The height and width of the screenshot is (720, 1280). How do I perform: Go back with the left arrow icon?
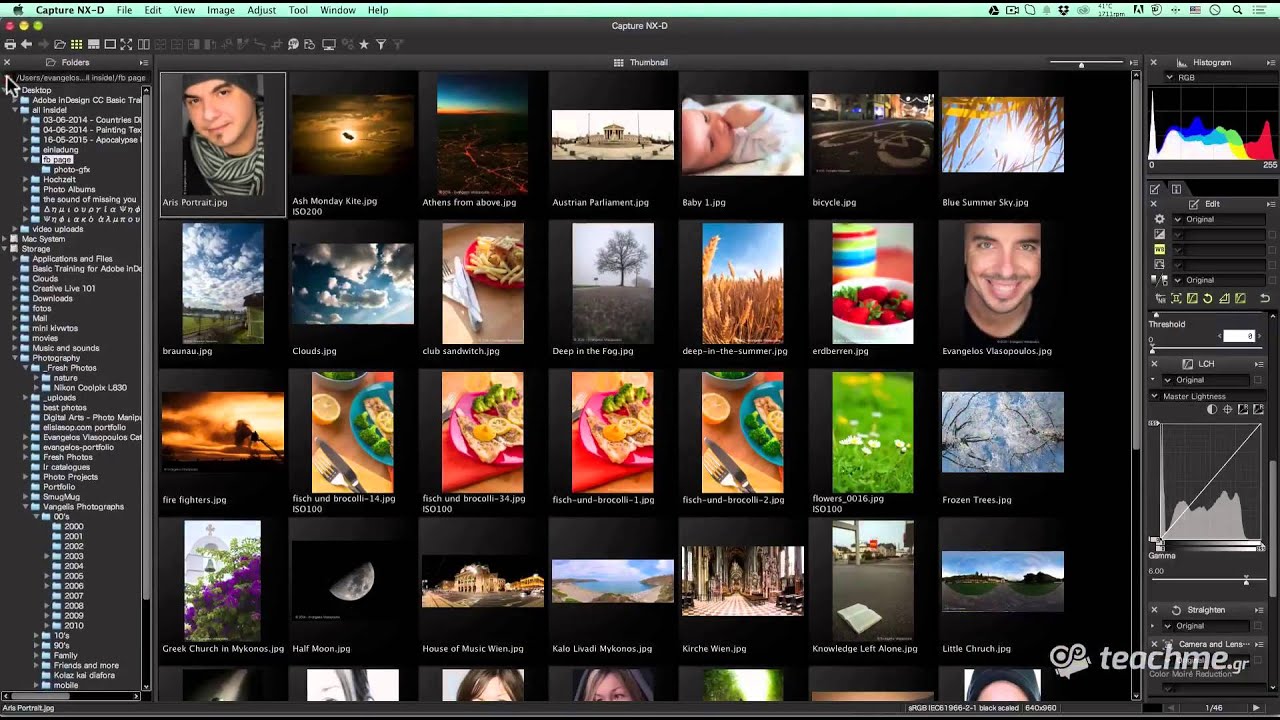click(x=26, y=44)
